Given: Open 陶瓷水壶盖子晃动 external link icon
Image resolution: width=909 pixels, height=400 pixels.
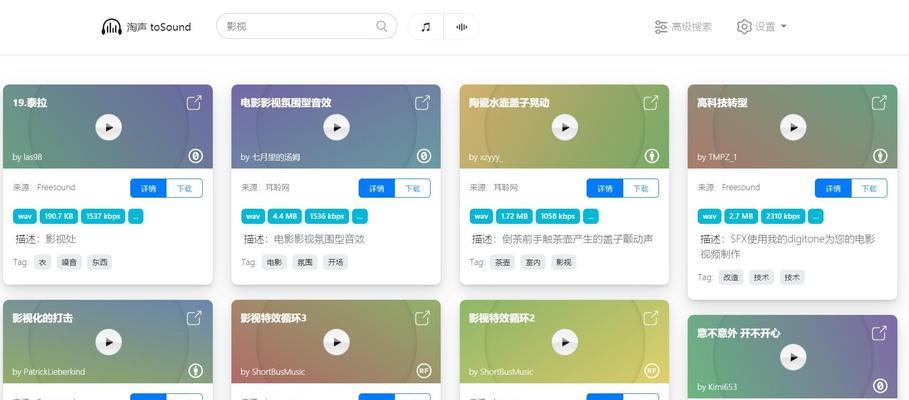Looking at the screenshot, I should point(651,103).
